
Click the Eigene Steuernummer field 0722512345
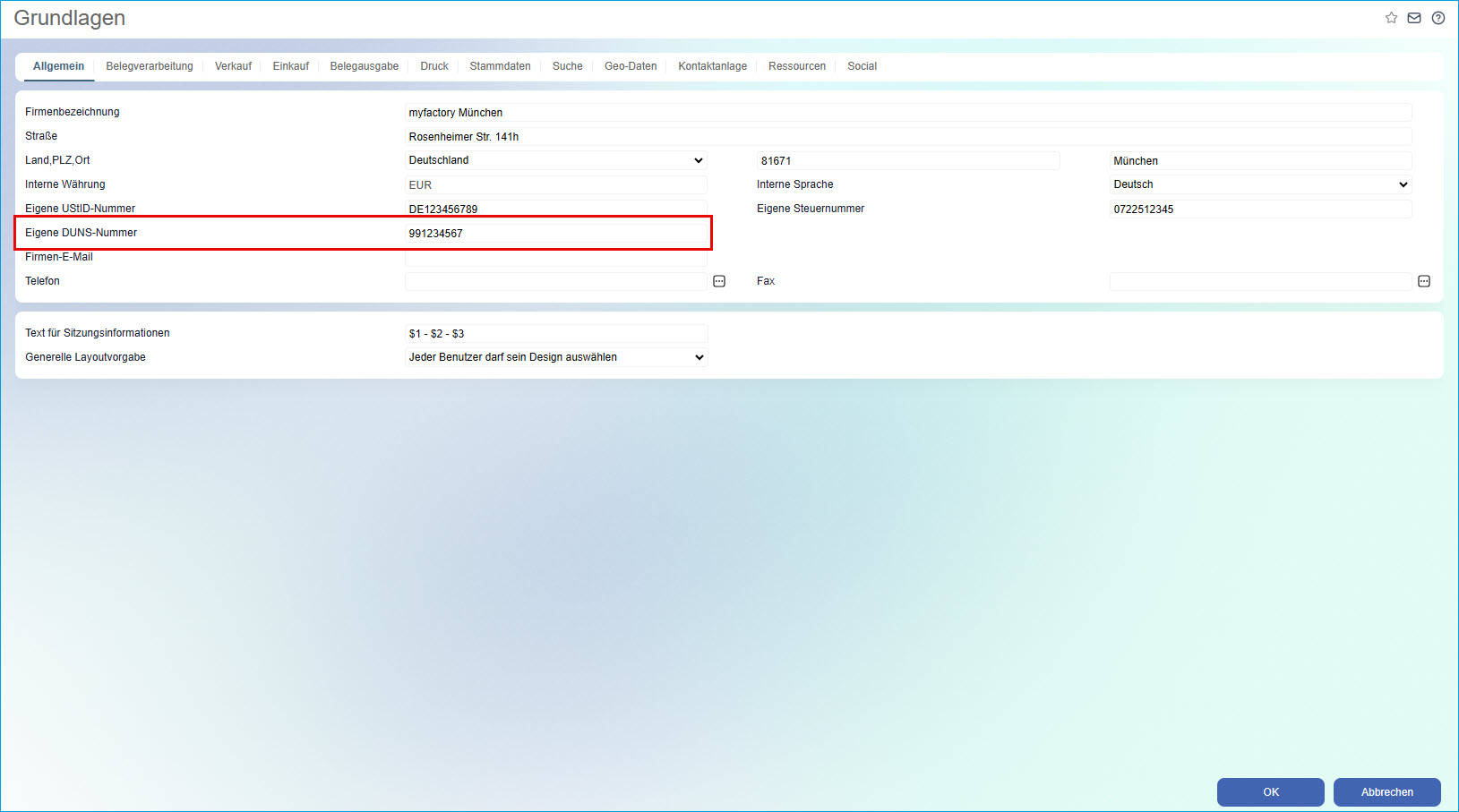(x=1261, y=209)
